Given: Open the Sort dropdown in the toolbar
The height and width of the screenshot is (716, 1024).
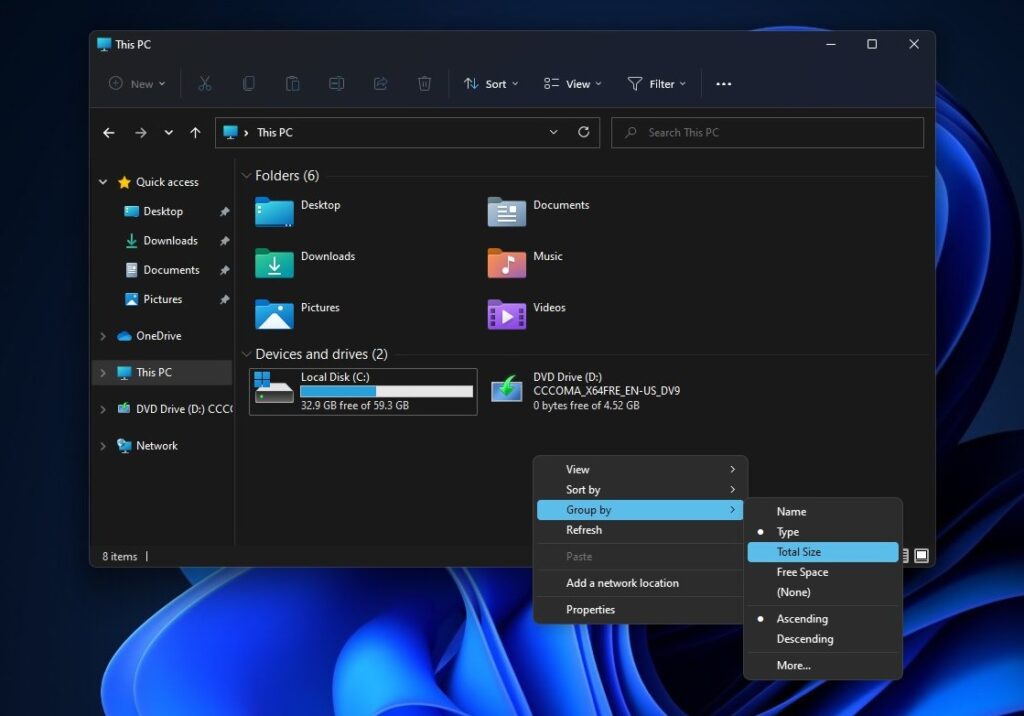Looking at the screenshot, I should [x=491, y=84].
